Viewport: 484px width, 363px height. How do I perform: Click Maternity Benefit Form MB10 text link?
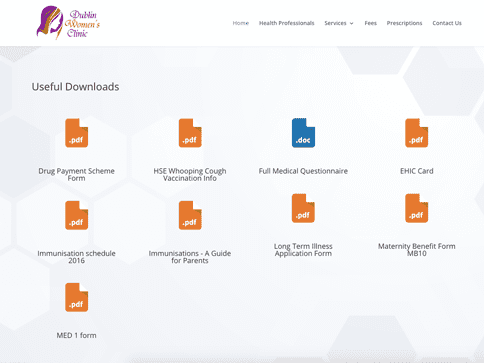tap(417, 250)
